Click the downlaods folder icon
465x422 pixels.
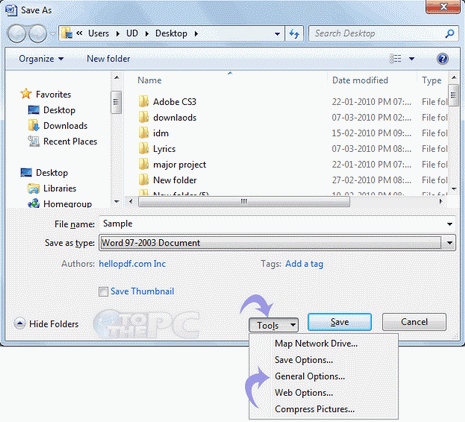coord(144,117)
